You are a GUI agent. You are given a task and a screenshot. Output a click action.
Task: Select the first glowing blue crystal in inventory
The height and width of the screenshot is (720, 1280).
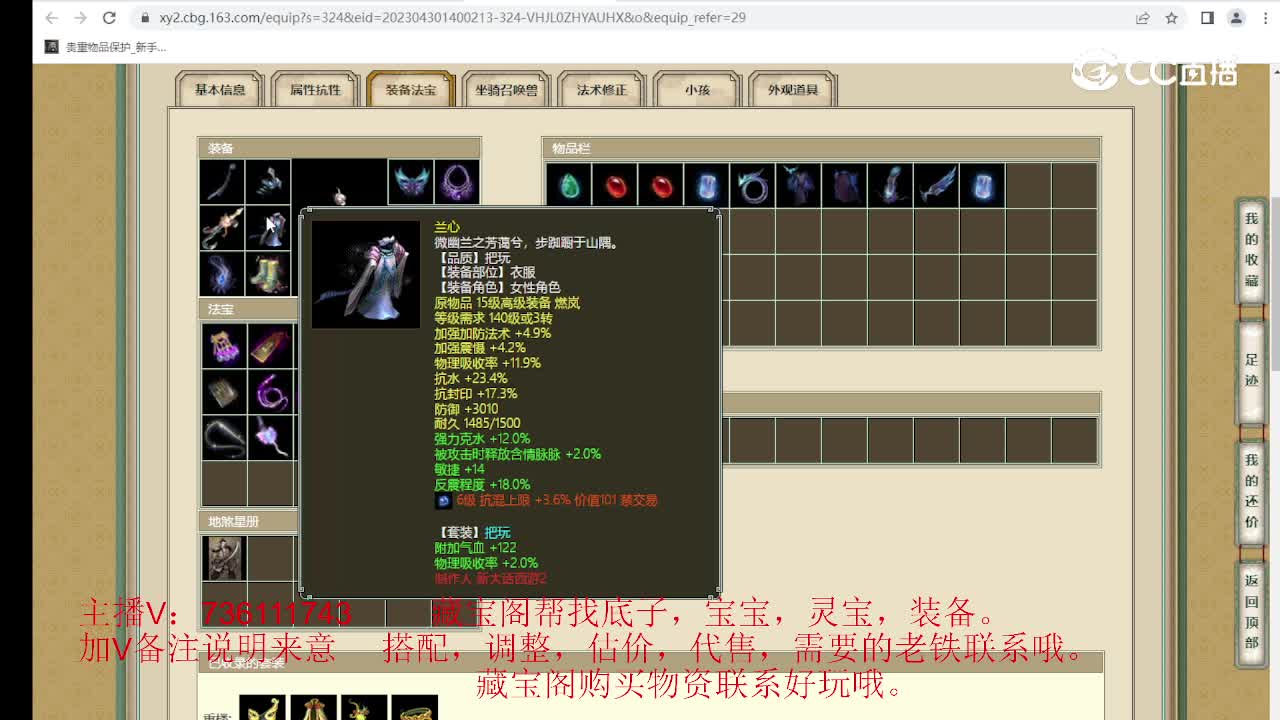point(707,185)
